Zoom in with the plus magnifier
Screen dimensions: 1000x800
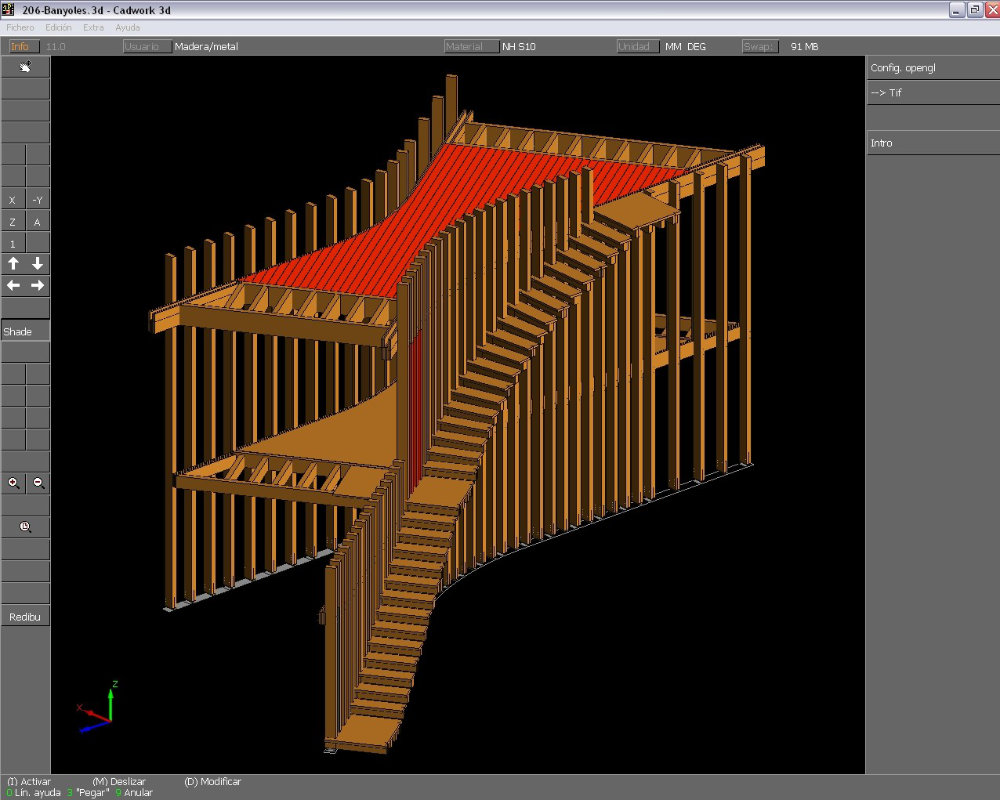13,483
